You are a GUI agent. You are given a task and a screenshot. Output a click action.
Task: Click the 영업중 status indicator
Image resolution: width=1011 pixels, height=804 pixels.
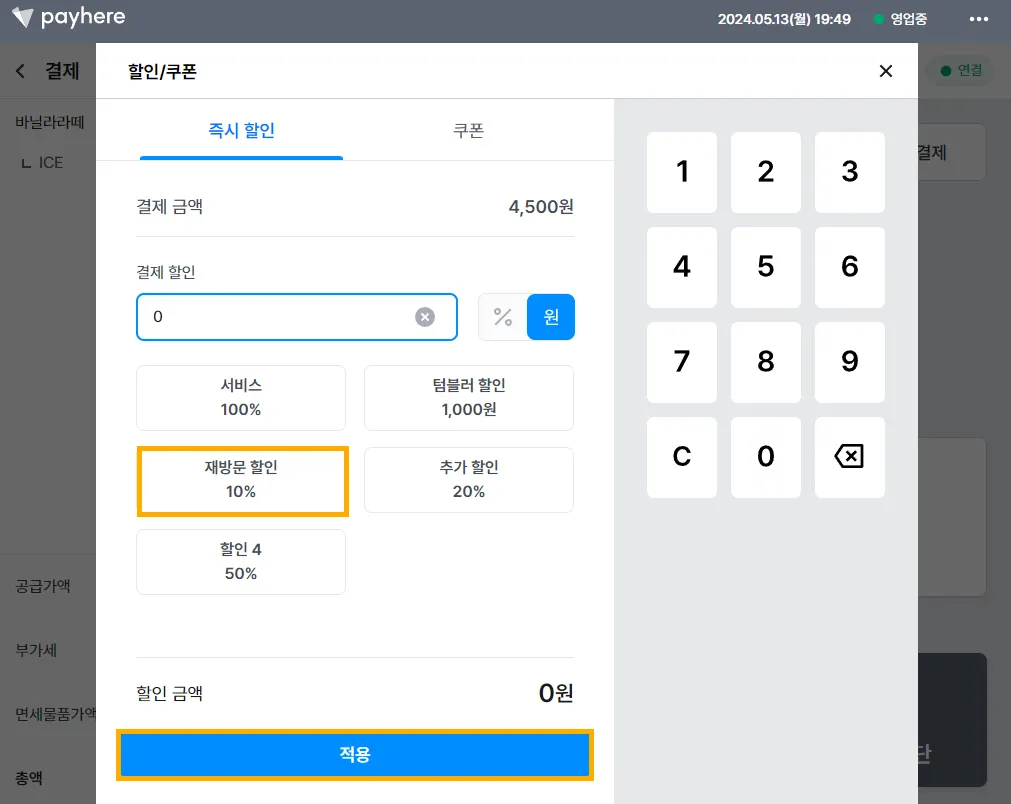(900, 19)
